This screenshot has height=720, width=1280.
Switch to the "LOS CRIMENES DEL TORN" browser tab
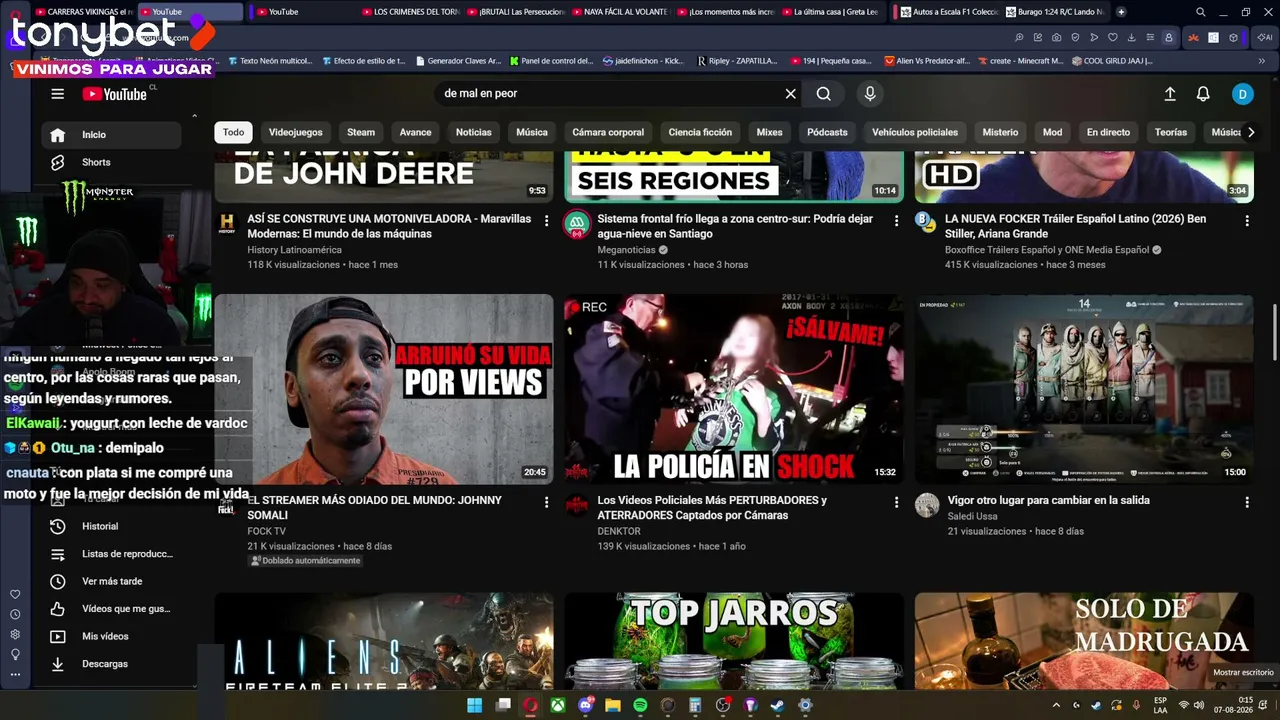409,12
